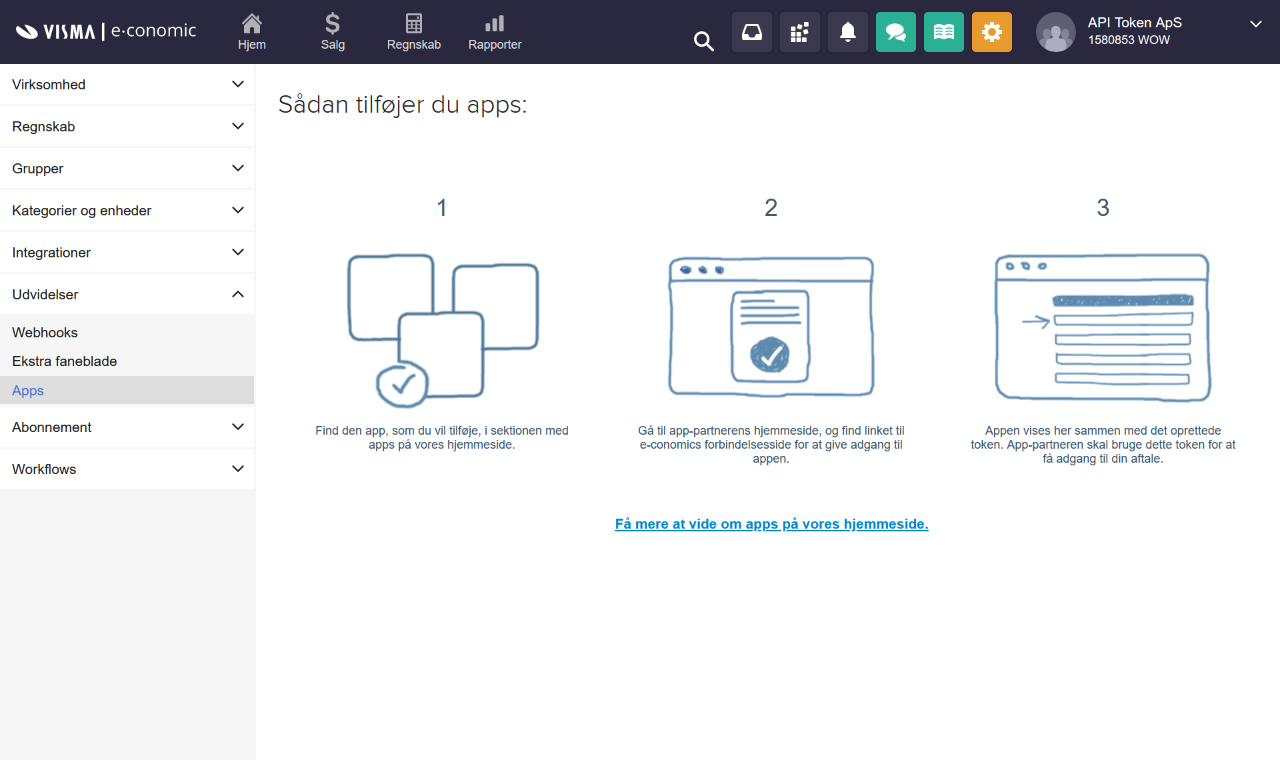Open the green help book icon
Screen dimensions: 1280x760
click(943, 31)
